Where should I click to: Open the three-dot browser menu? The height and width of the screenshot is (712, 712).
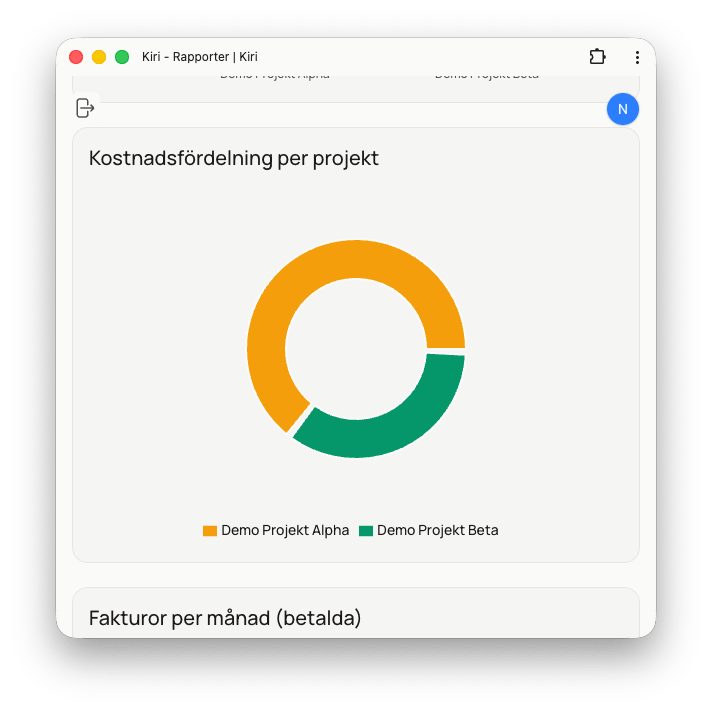[x=637, y=57]
